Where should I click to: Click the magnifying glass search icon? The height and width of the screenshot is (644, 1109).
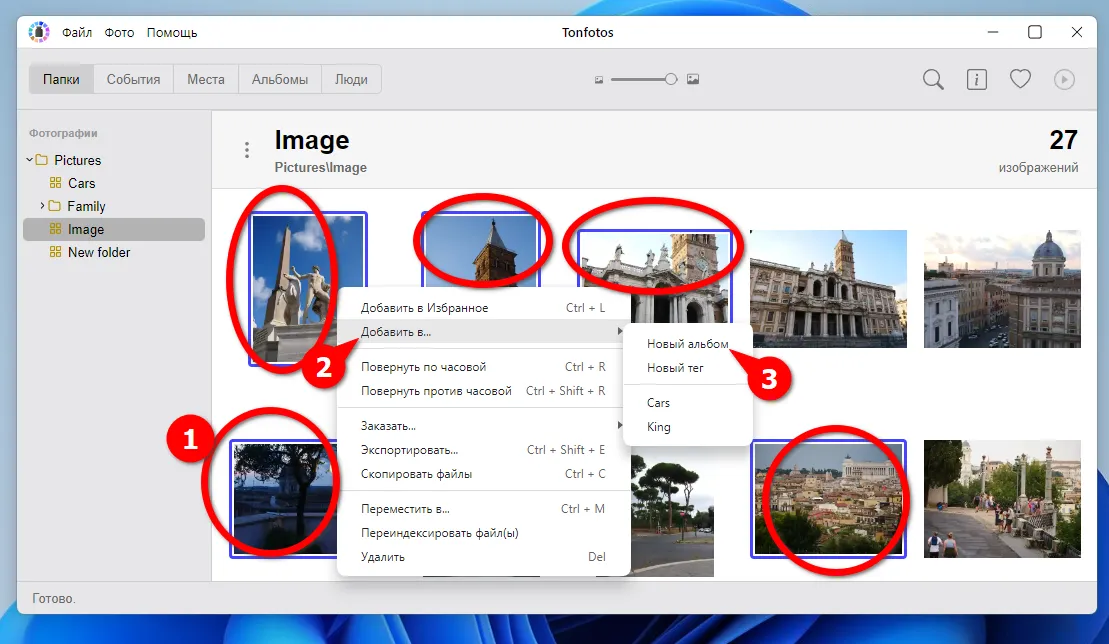933,80
